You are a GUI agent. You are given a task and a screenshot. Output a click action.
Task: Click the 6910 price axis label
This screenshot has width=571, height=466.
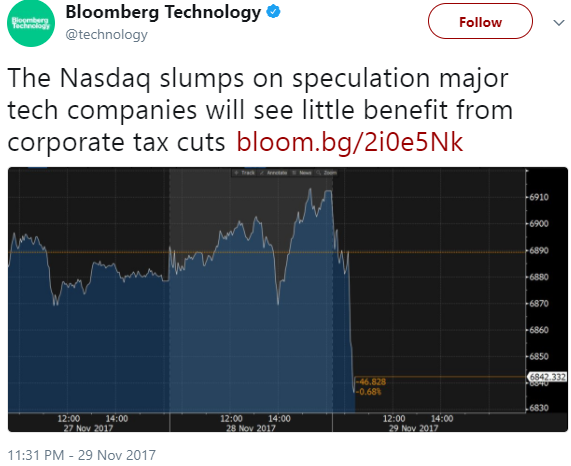pyautogui.click(x=539, y=197)
